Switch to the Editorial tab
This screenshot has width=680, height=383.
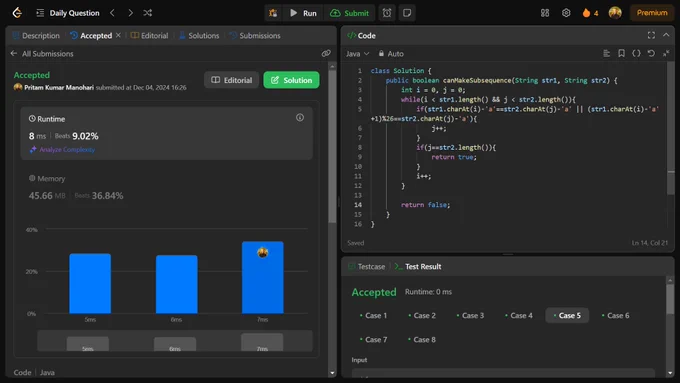pos(150,36)
